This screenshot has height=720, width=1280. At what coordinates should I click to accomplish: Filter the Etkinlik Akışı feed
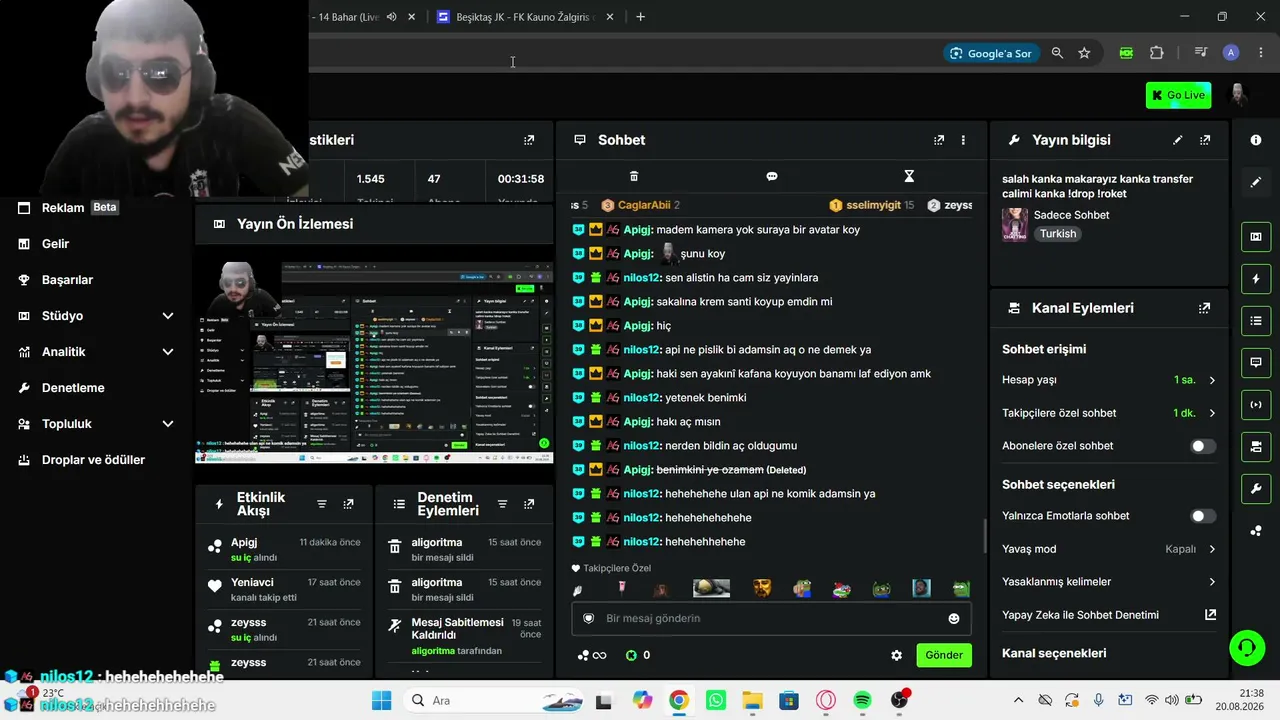[x=322, y=504]
